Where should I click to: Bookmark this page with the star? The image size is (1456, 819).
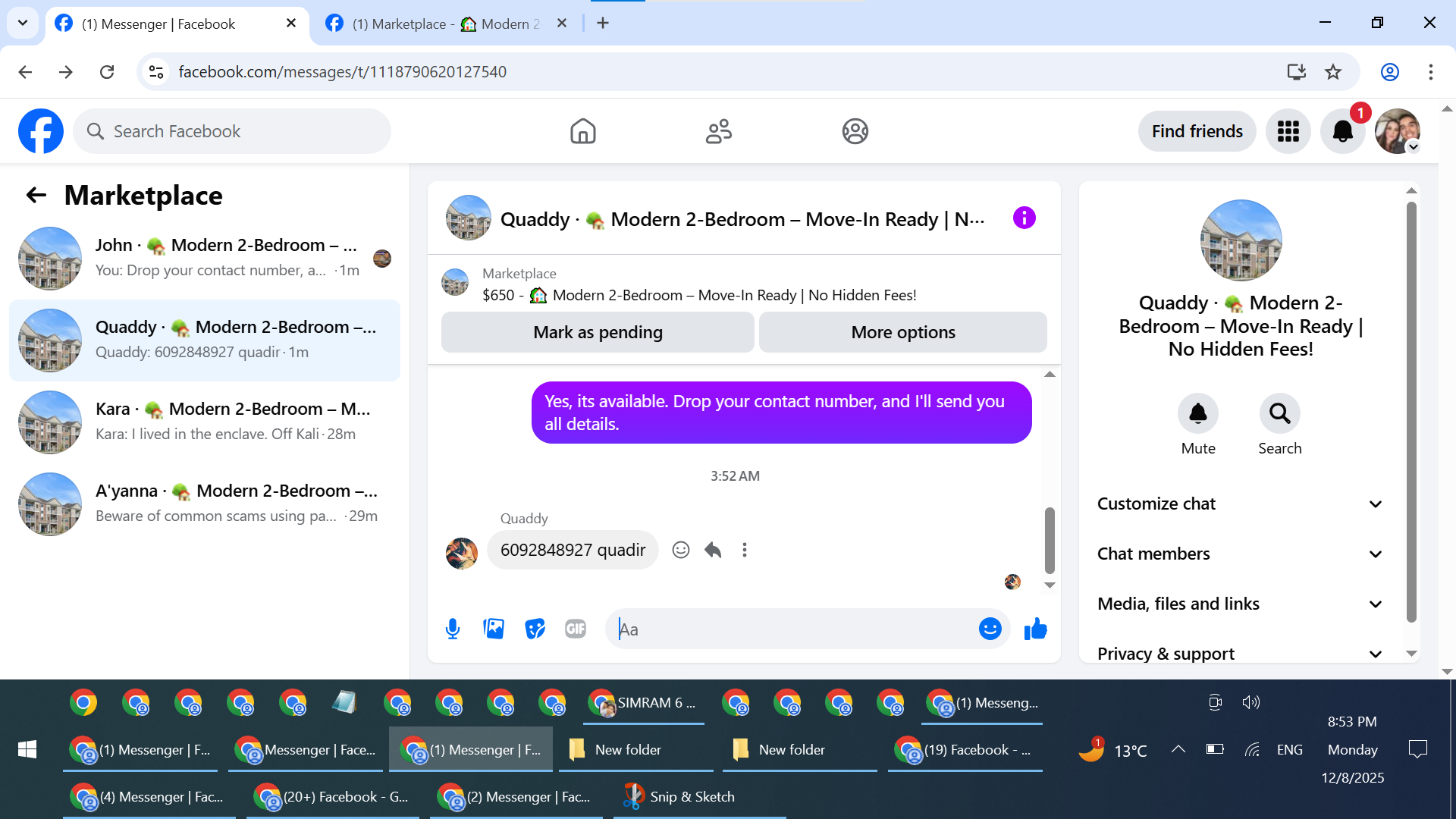pyautogui.click(x=1333, y=72)
